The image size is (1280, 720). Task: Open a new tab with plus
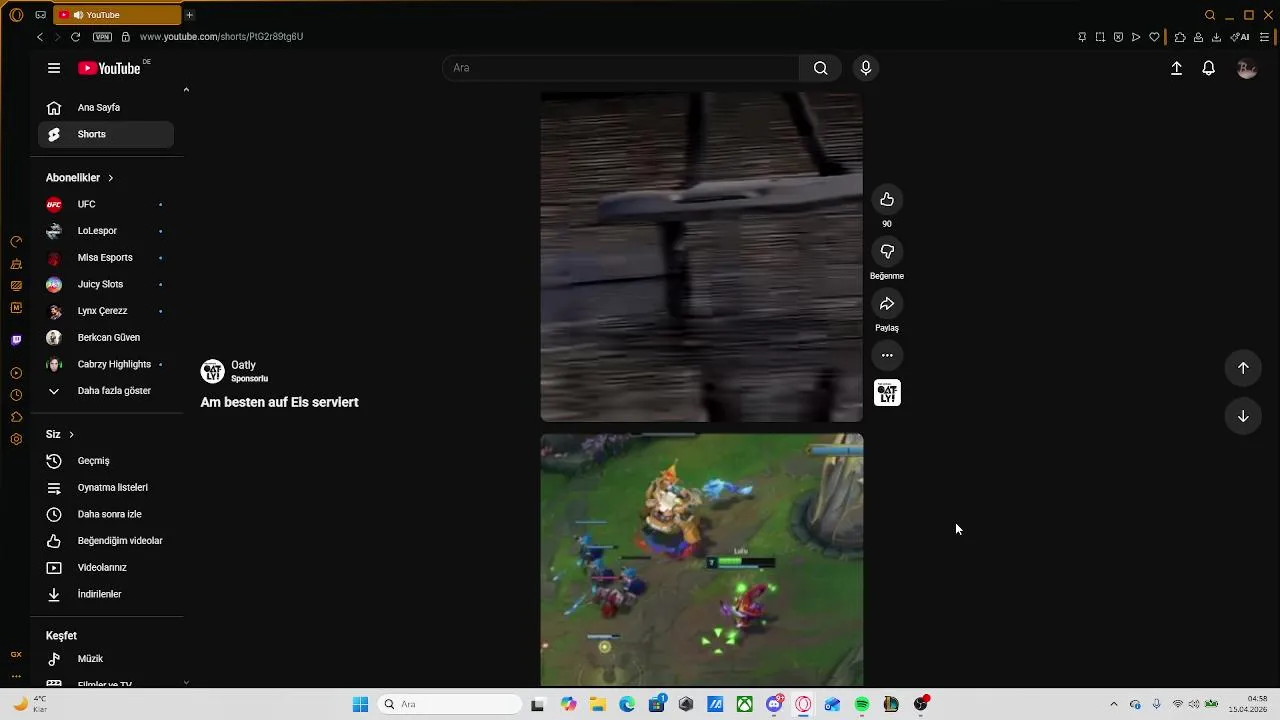tap(189, 15)
